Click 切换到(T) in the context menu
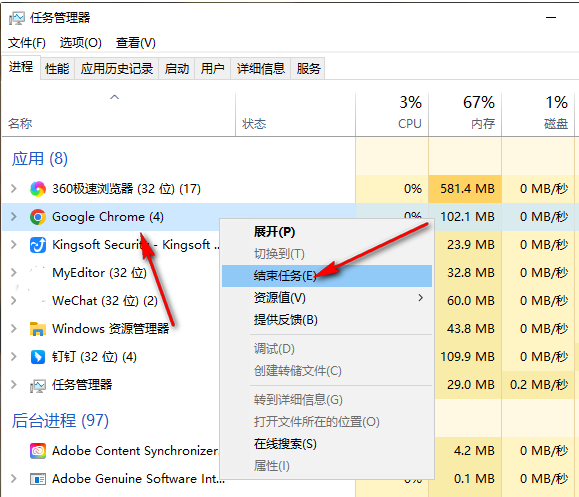The height and width of the screenshot is (497, 579). point(326,254)
